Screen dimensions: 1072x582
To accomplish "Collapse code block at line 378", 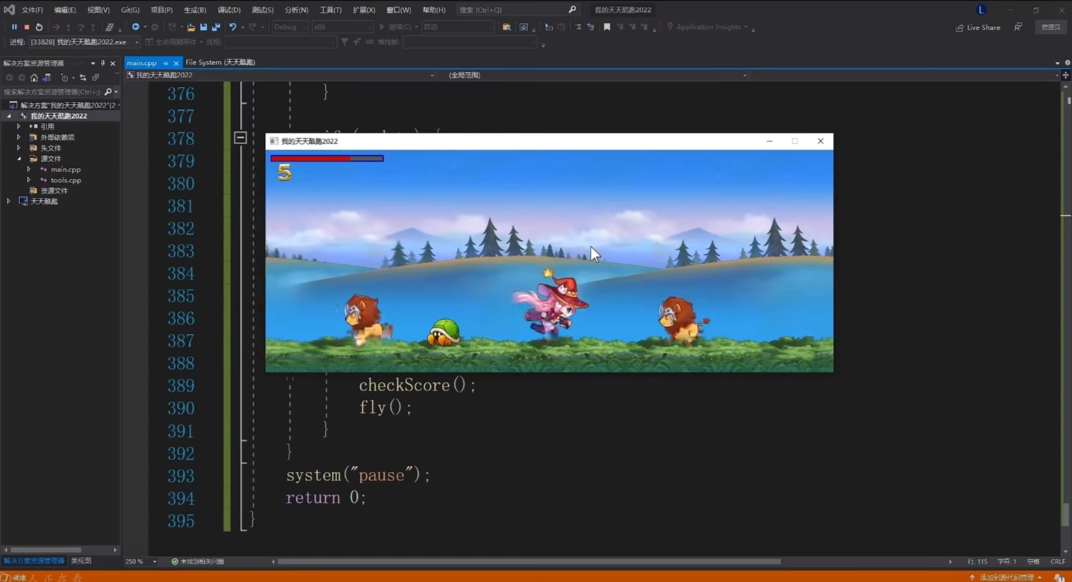I will click(x=240, y=138).
